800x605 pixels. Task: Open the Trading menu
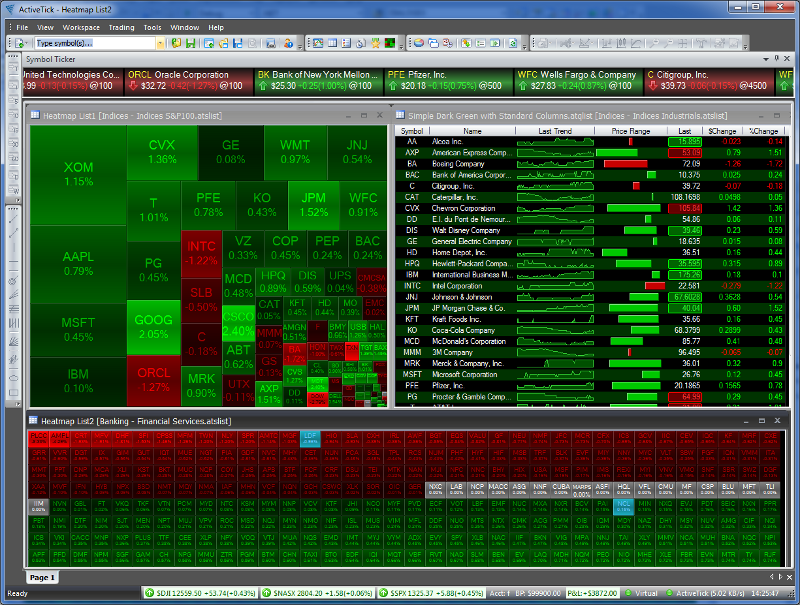pos(121,27)
